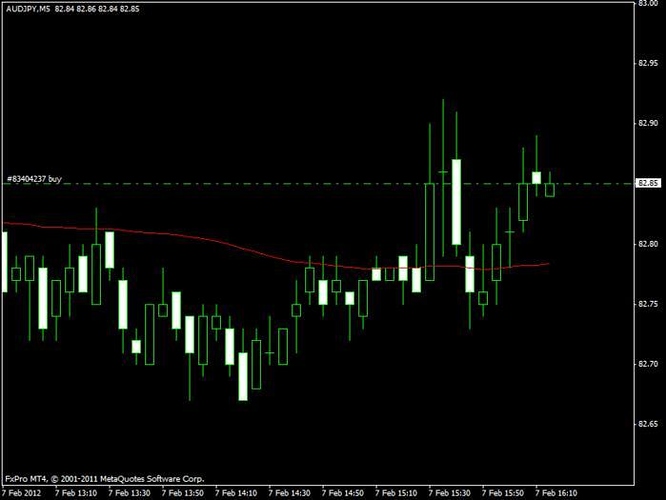
Task: Click the 7 Feb 13:30 time label
Action: point(129,493)
